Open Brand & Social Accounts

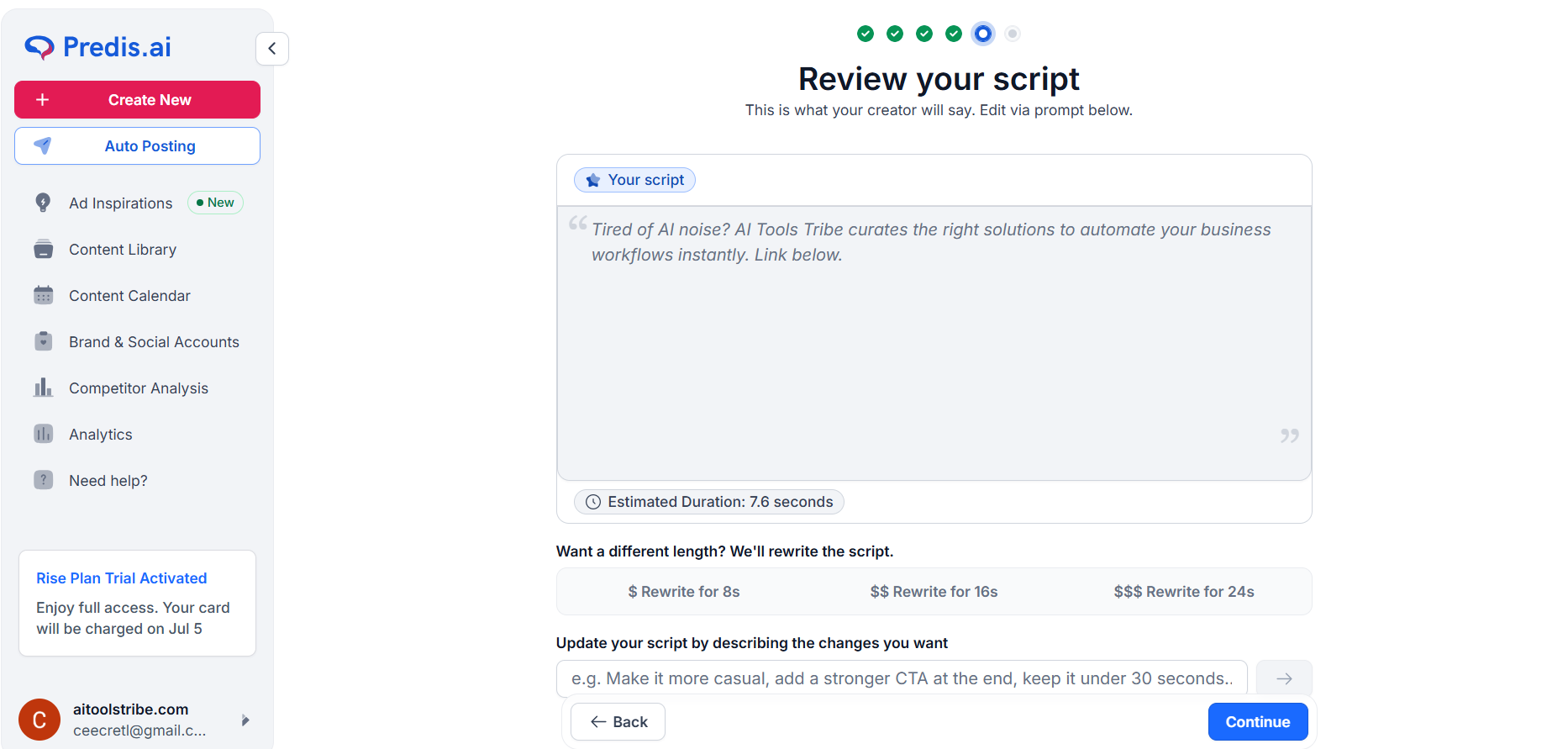pos(154,342)
